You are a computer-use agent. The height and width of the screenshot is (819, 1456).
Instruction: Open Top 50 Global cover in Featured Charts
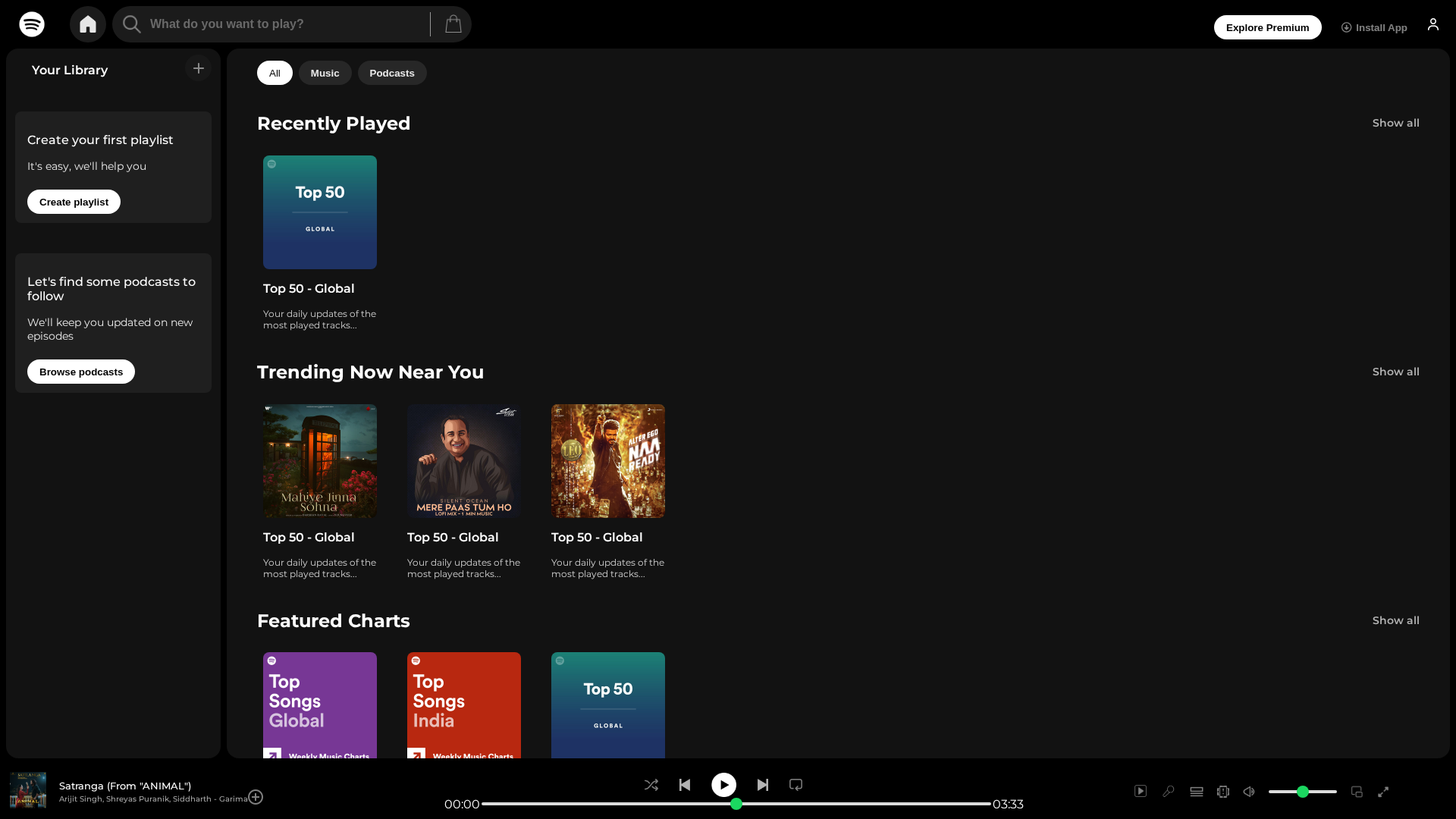[608, 705]
